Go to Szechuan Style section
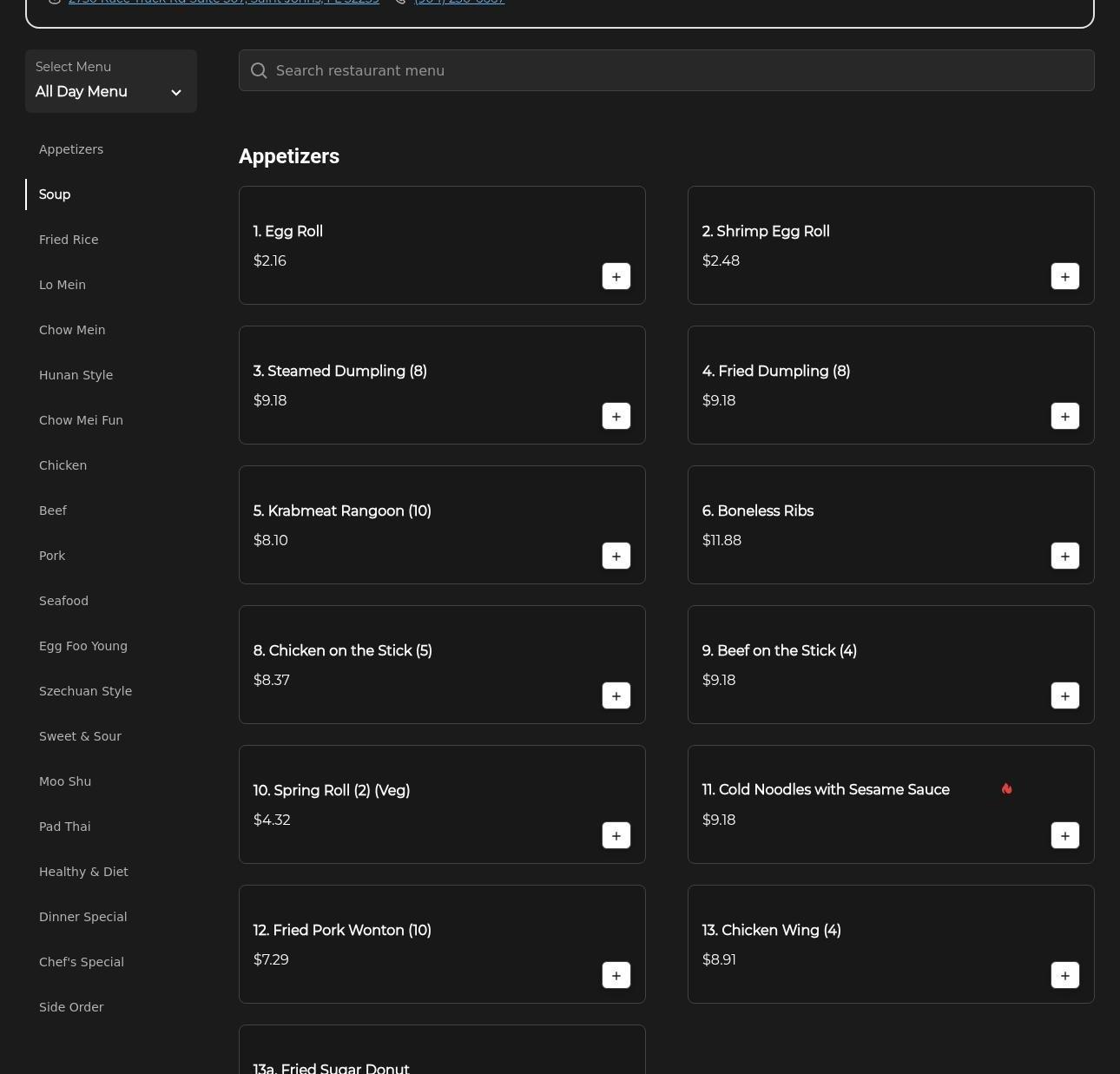 (x=85, y=691)
